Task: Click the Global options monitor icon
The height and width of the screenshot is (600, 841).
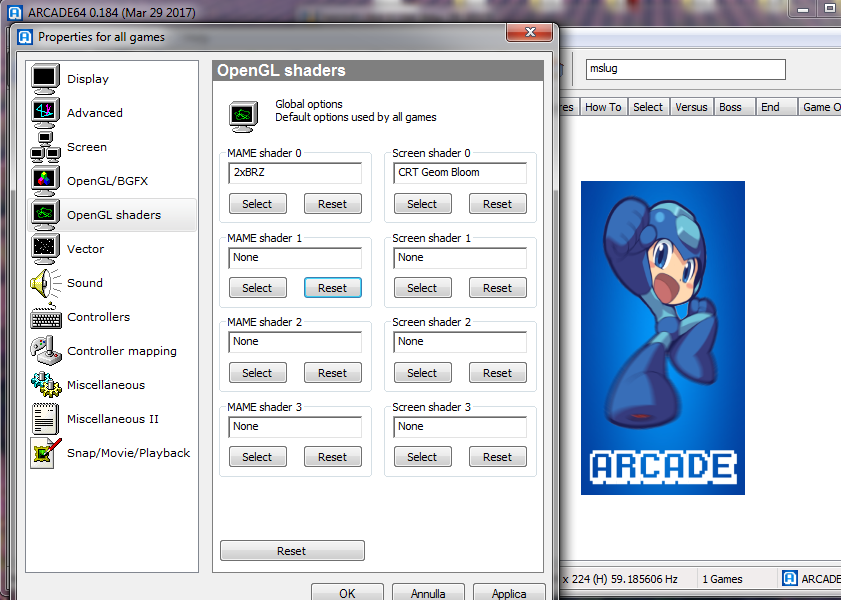Action: 243,116
